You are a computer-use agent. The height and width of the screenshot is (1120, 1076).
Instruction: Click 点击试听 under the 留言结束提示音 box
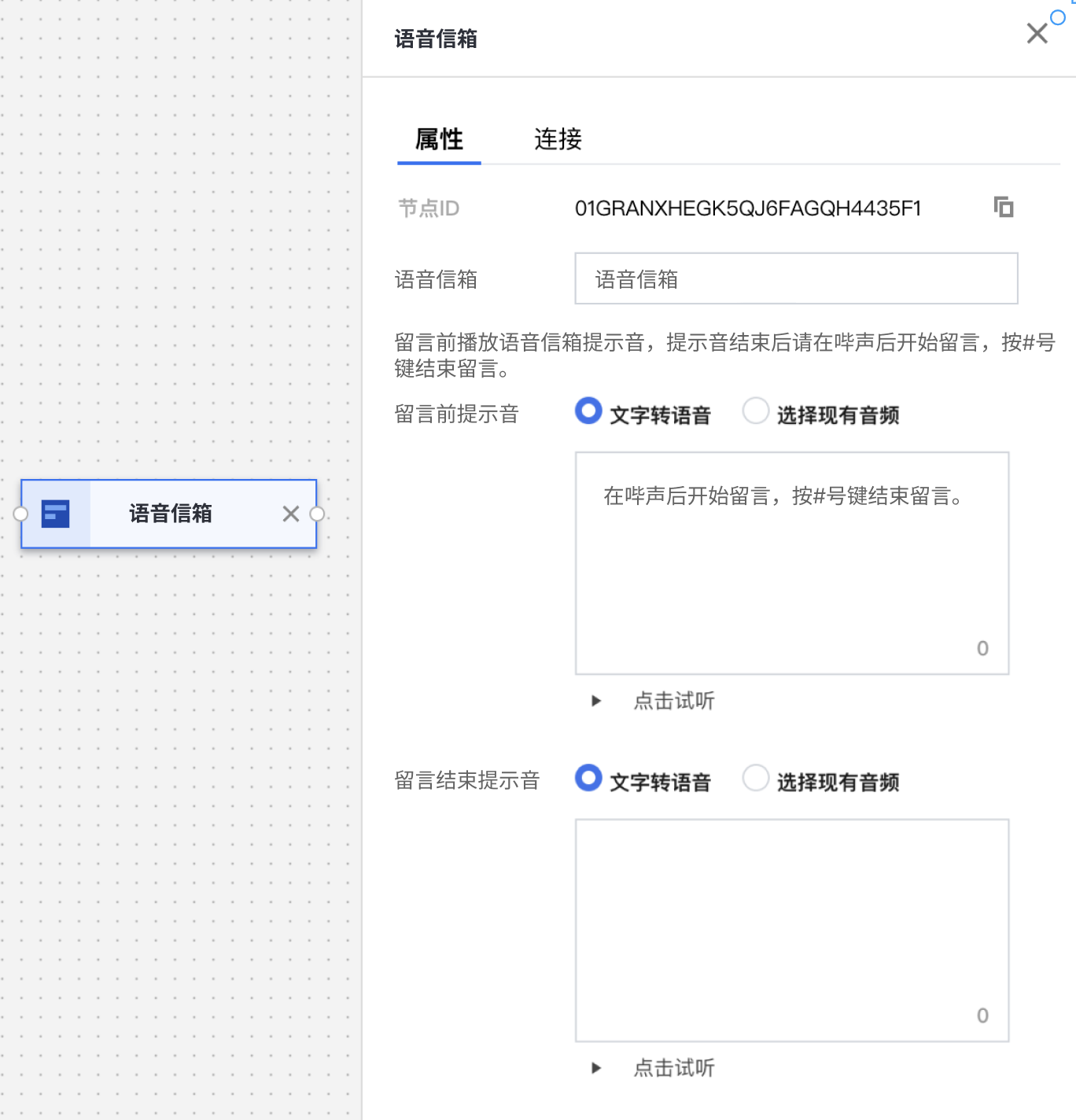(674, 1068)
